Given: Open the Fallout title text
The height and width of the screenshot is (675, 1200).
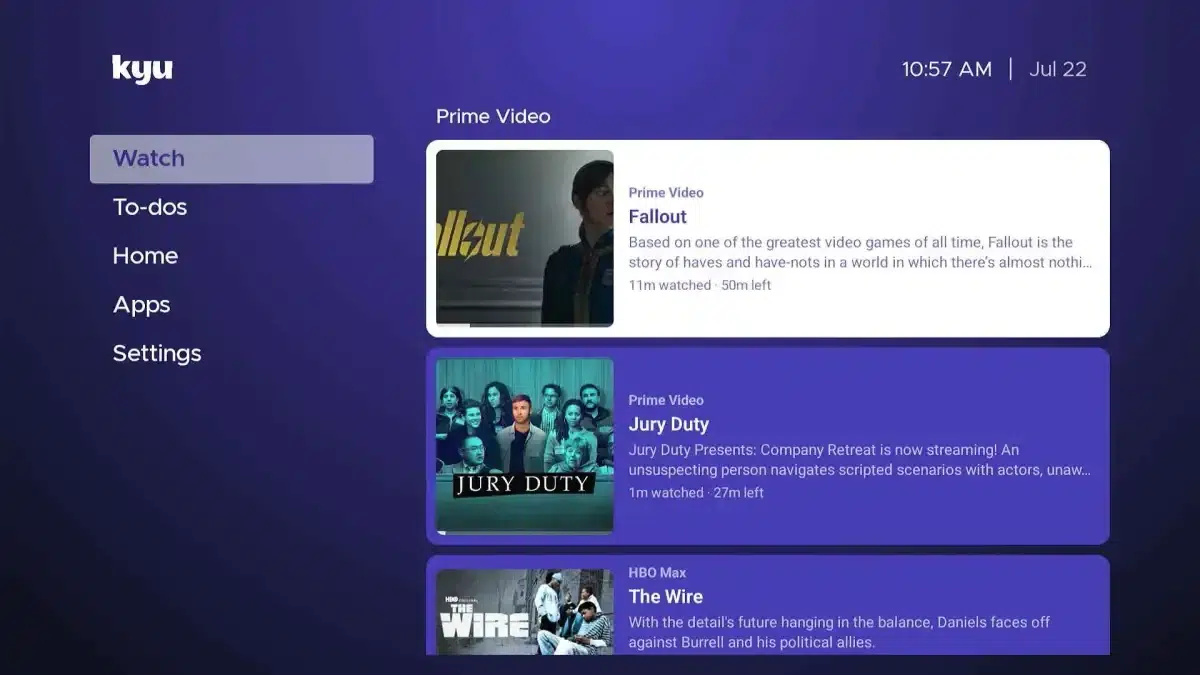Looking at the screenshot, I should click(x=657, y=216).
